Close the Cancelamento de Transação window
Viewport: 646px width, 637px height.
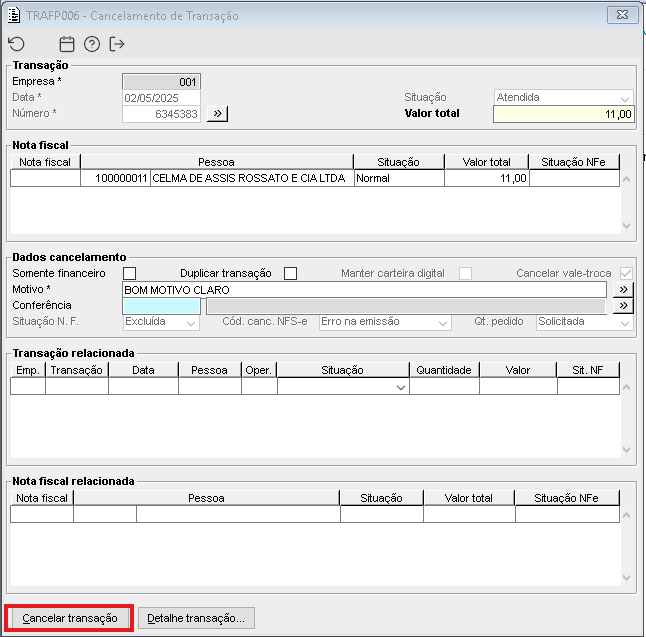click(621, 14)
